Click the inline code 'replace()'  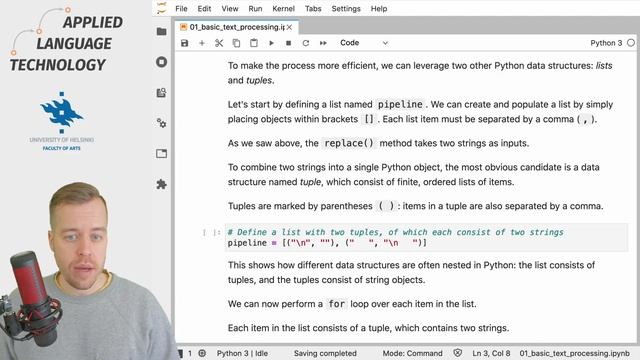point(349,143)
